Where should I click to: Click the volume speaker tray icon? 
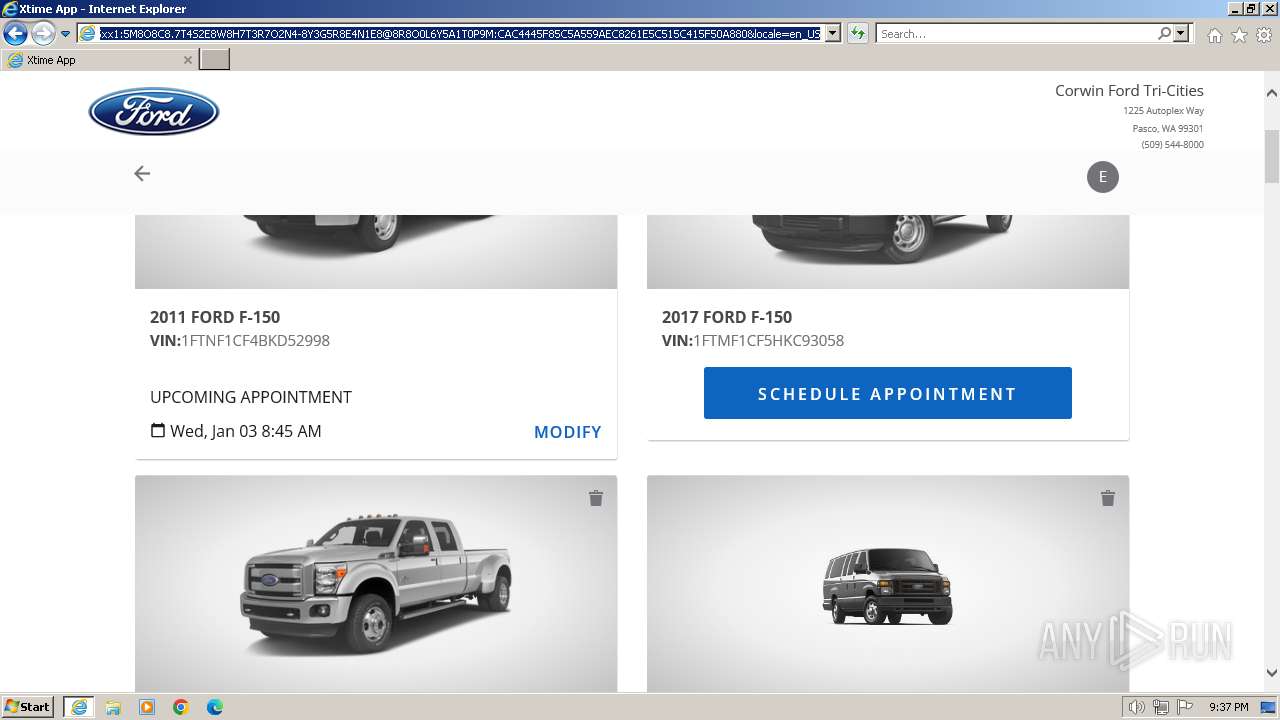coord(1137,707)
